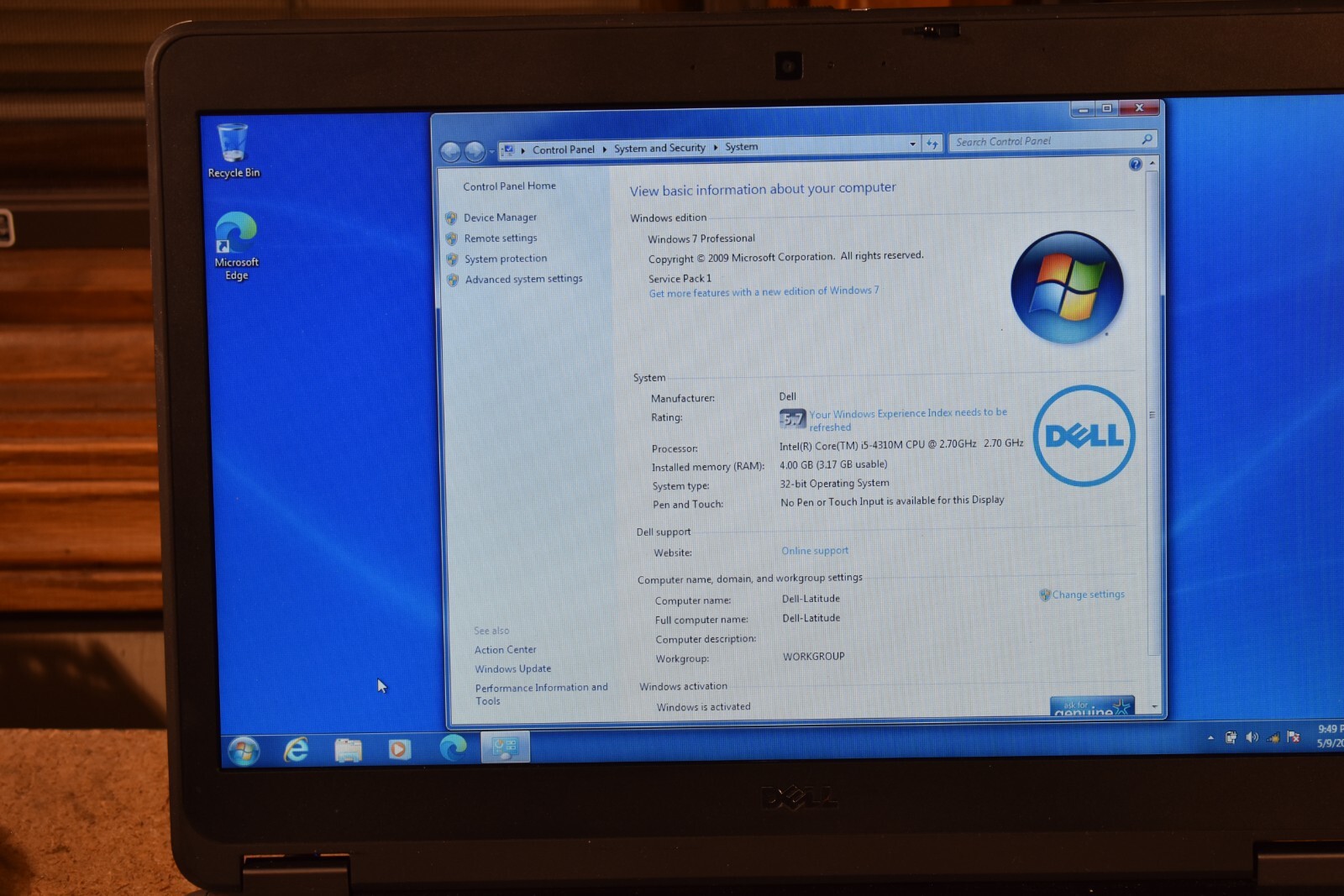Image resolution: width=1344 pixels, height=896 pixels.
Task: Launch Microsoft Edge from the desktop shortcut
Action: 236,245
